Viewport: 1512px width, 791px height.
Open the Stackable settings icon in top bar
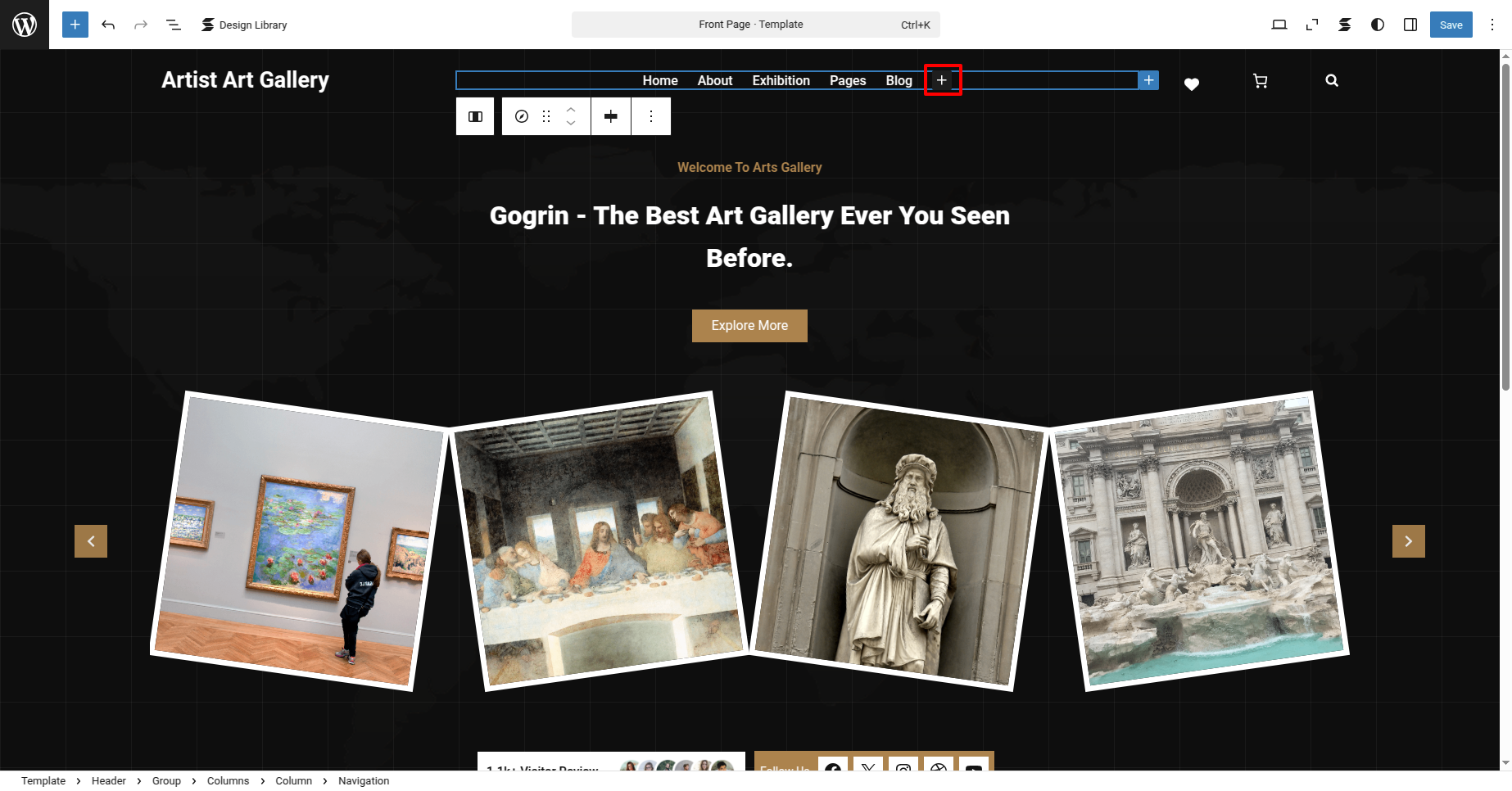coord(1345,25)
